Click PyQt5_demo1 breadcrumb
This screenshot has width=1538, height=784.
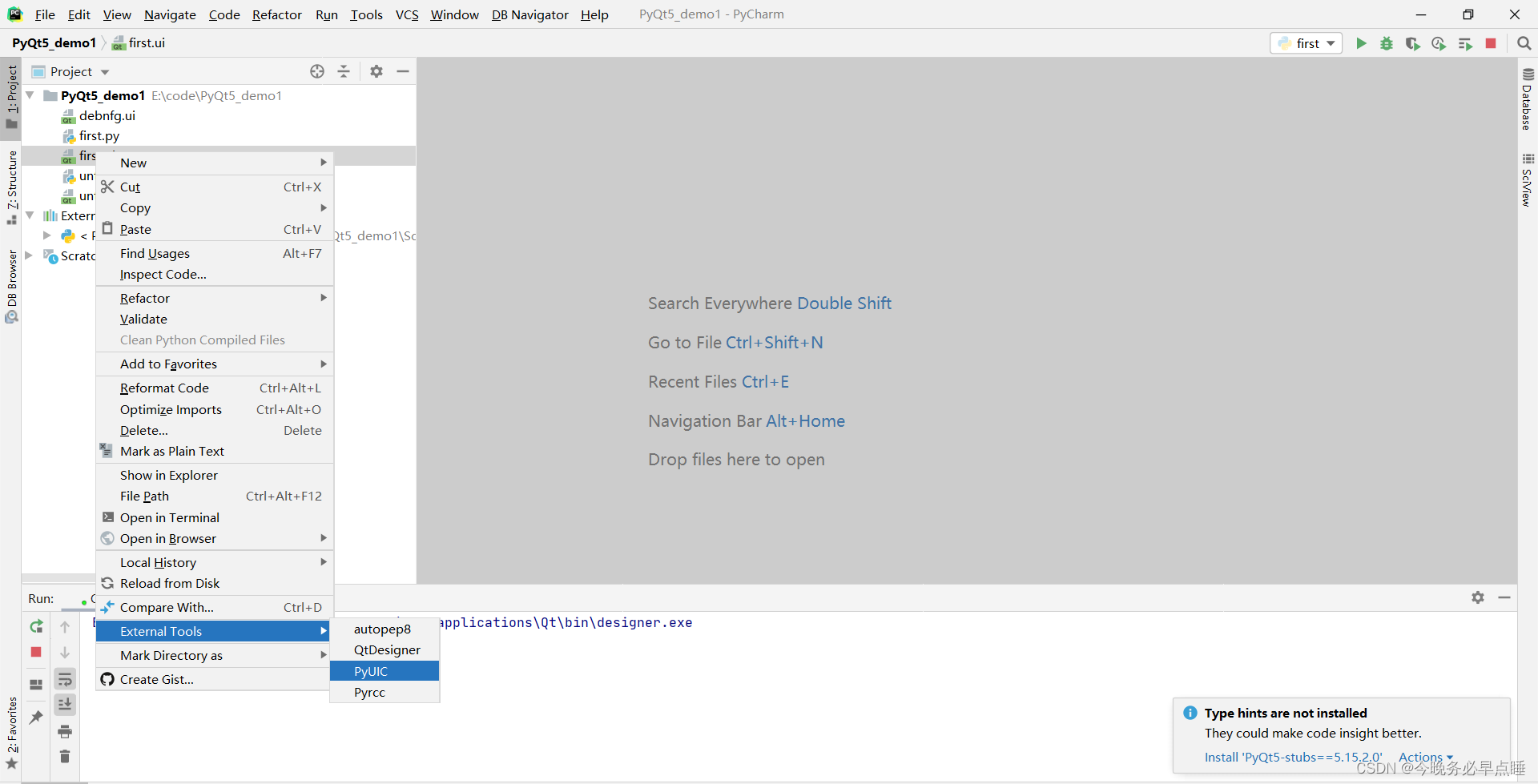(x=54, y=42)
